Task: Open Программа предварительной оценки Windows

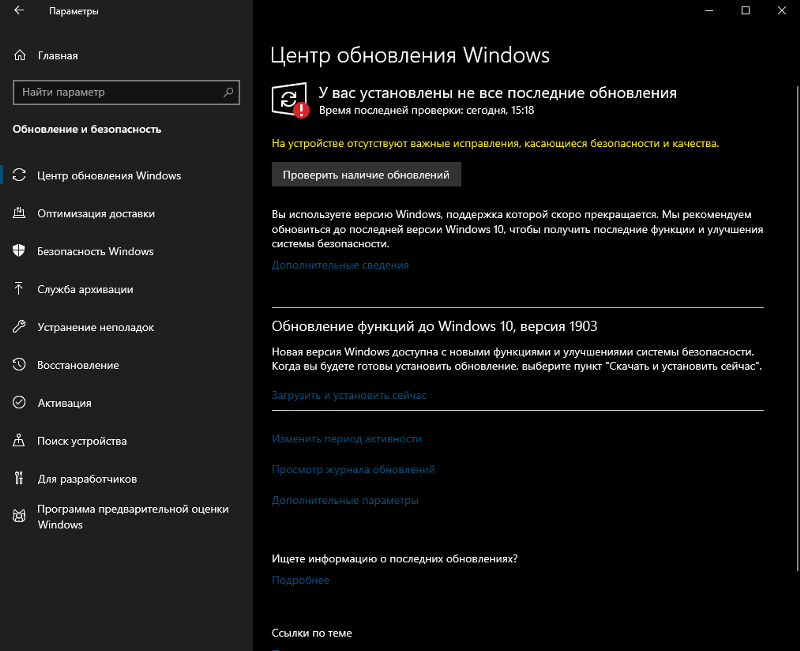Action: tap(133, 517)
